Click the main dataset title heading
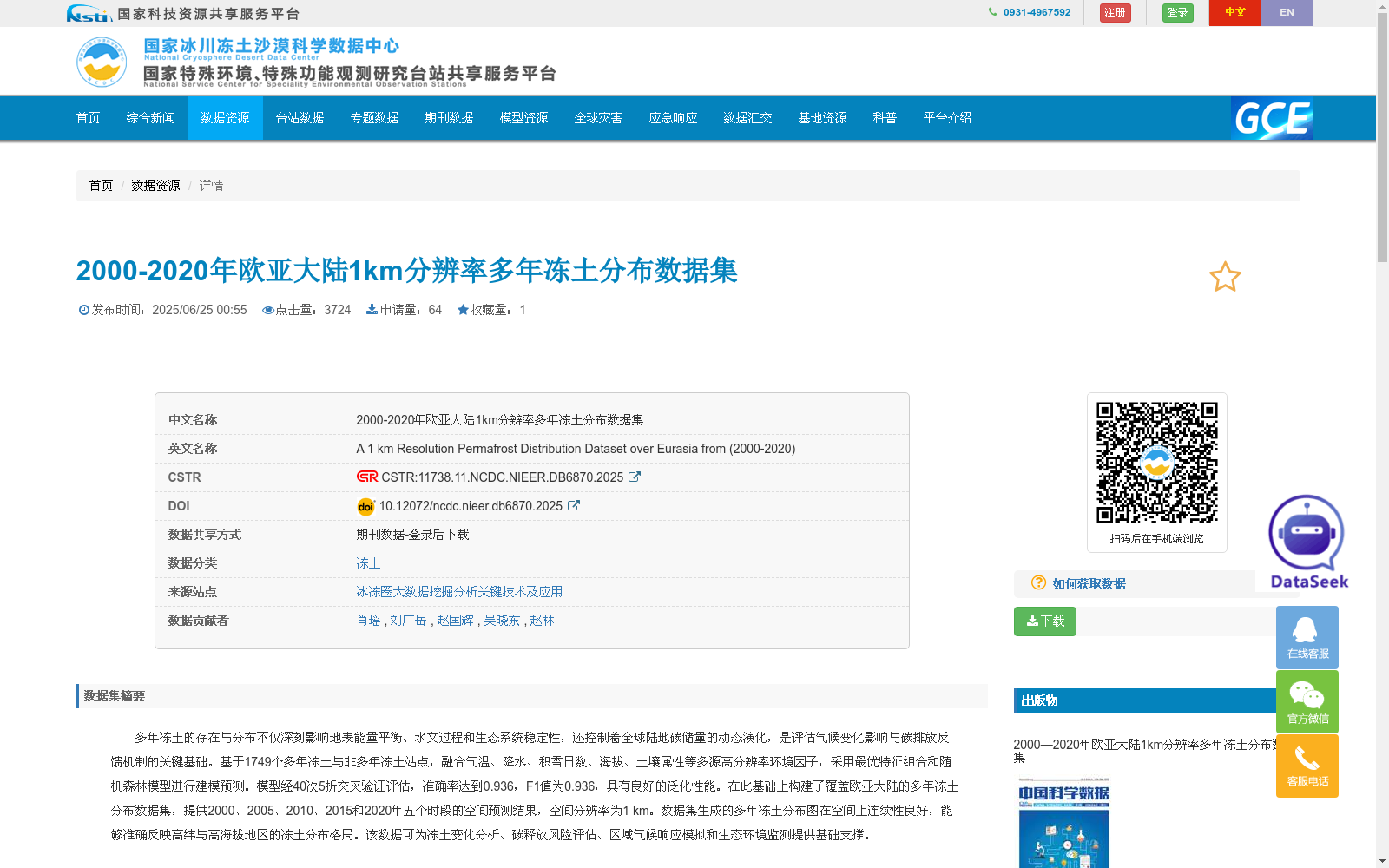The height and width of the screenshot is (868, 1389). click(407, 271)
